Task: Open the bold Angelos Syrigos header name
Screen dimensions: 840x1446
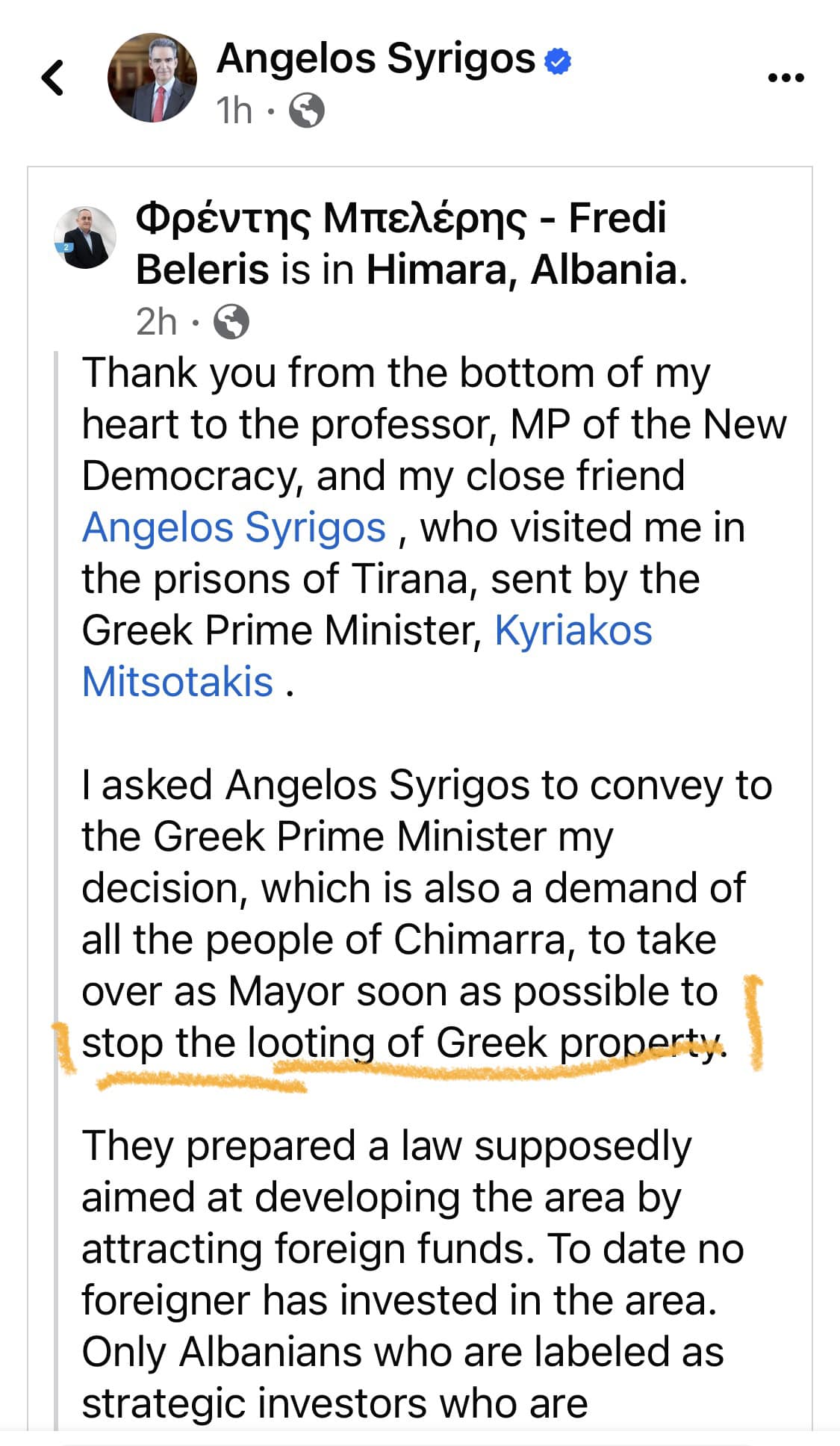Action: [376, 58]
